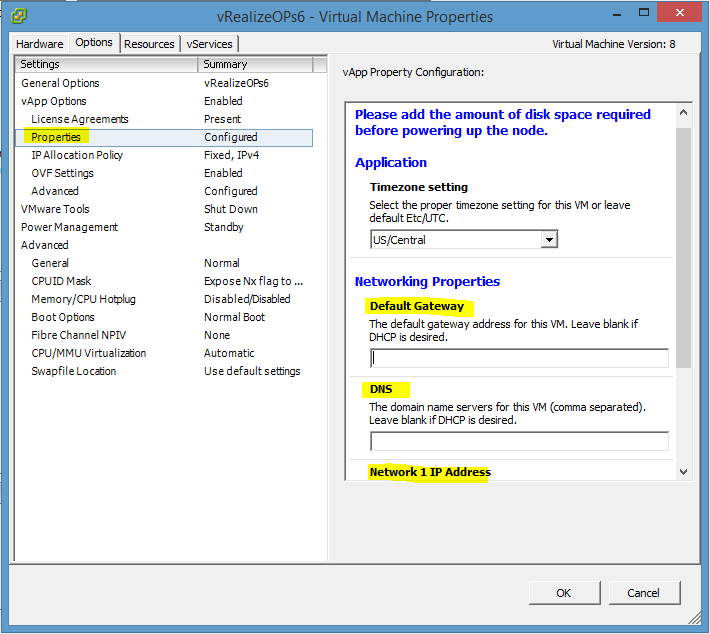710x634 pixels.
Task: Click 'Expose Nx flag to ...' summary
Action: click(253, 281)
